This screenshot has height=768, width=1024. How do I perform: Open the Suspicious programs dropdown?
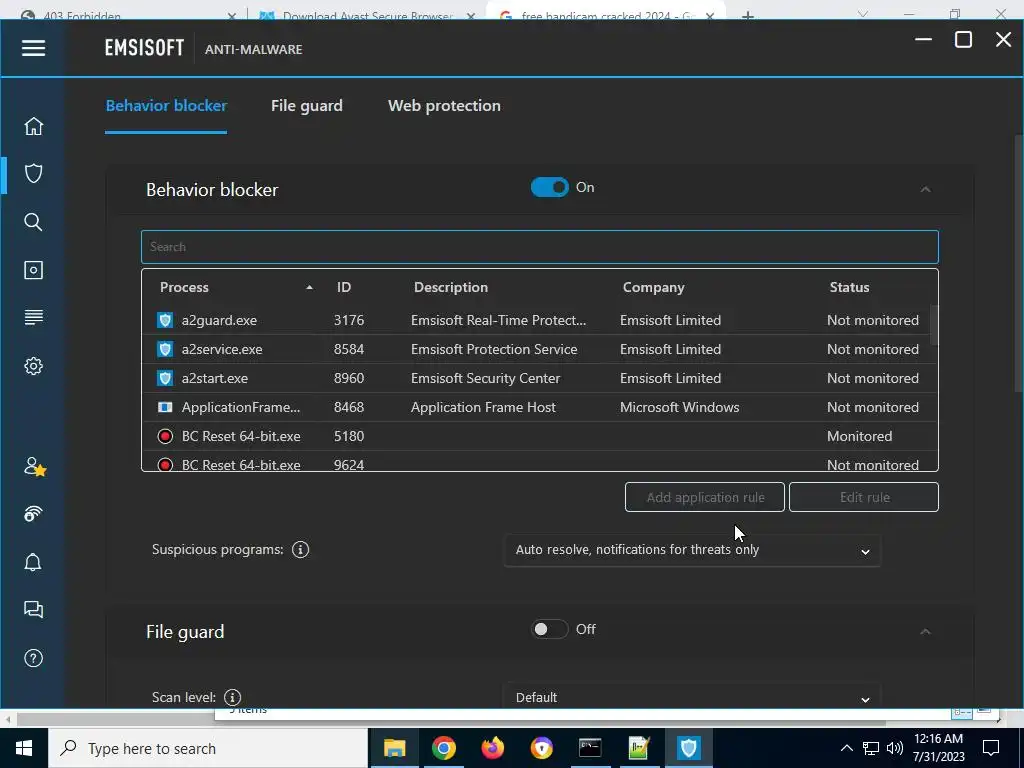point(693,550)
